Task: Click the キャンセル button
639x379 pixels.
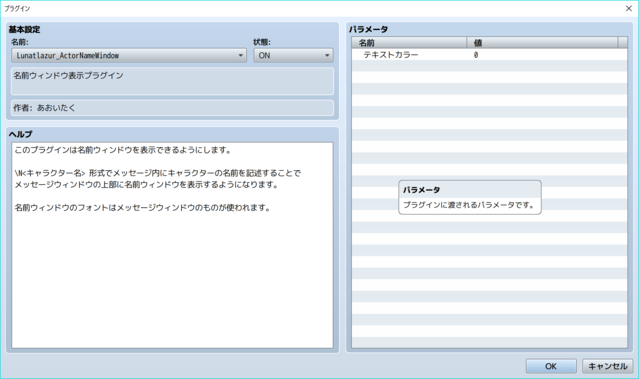Action: pyautogui.click(x=608, y=366)
